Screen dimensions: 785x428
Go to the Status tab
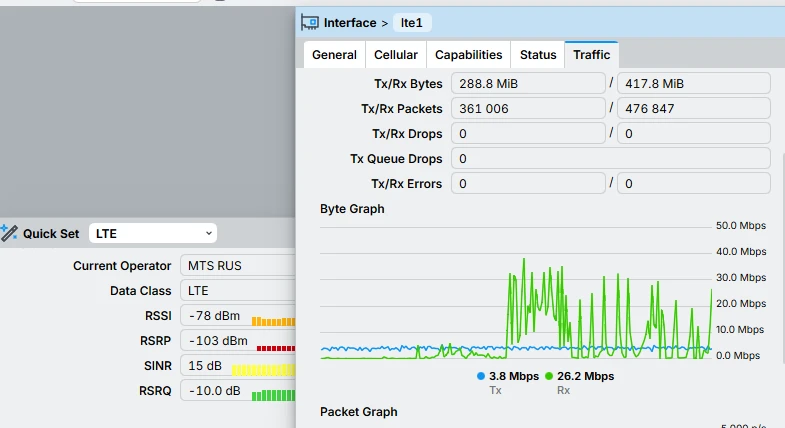point(538,55)
